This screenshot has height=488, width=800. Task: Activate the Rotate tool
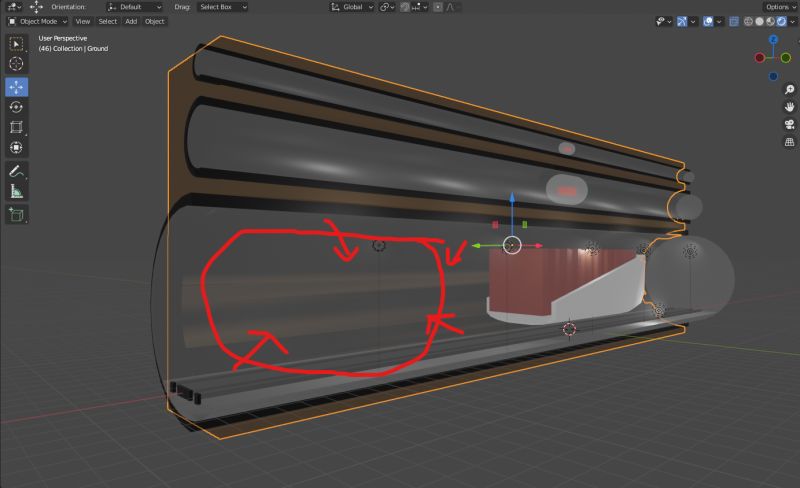[16, 107]
